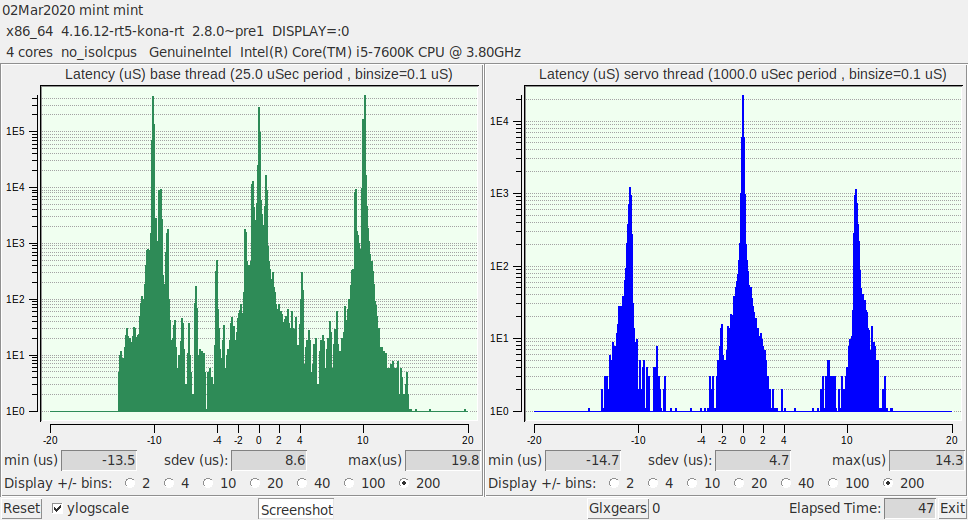Viewport: 968px width, 520px height.
Task: Click the blue servo thread histogram plot
Action: [743, 253]
